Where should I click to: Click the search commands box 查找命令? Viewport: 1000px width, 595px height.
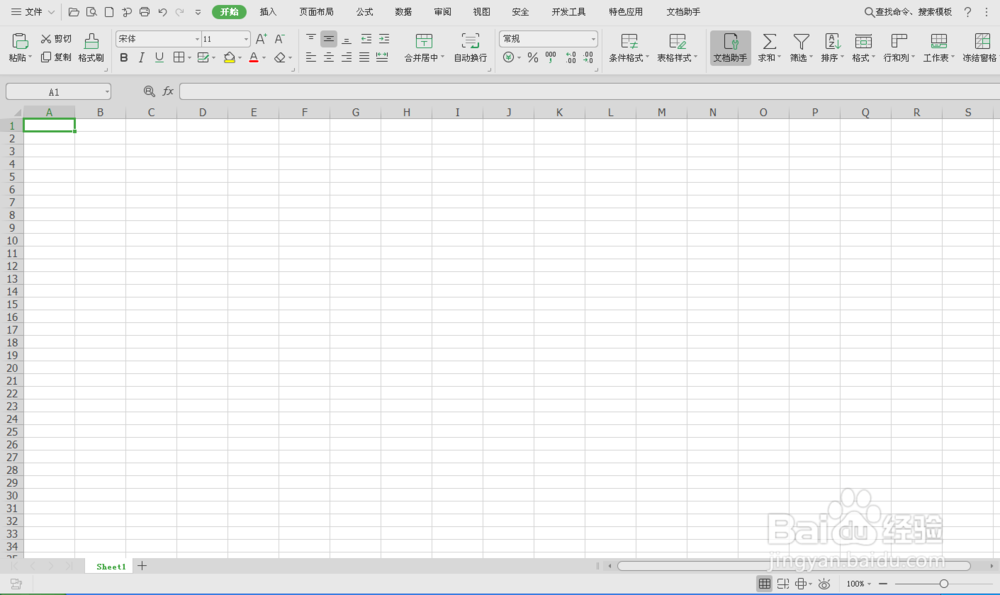pyautogui.click(x=908, y=12)
